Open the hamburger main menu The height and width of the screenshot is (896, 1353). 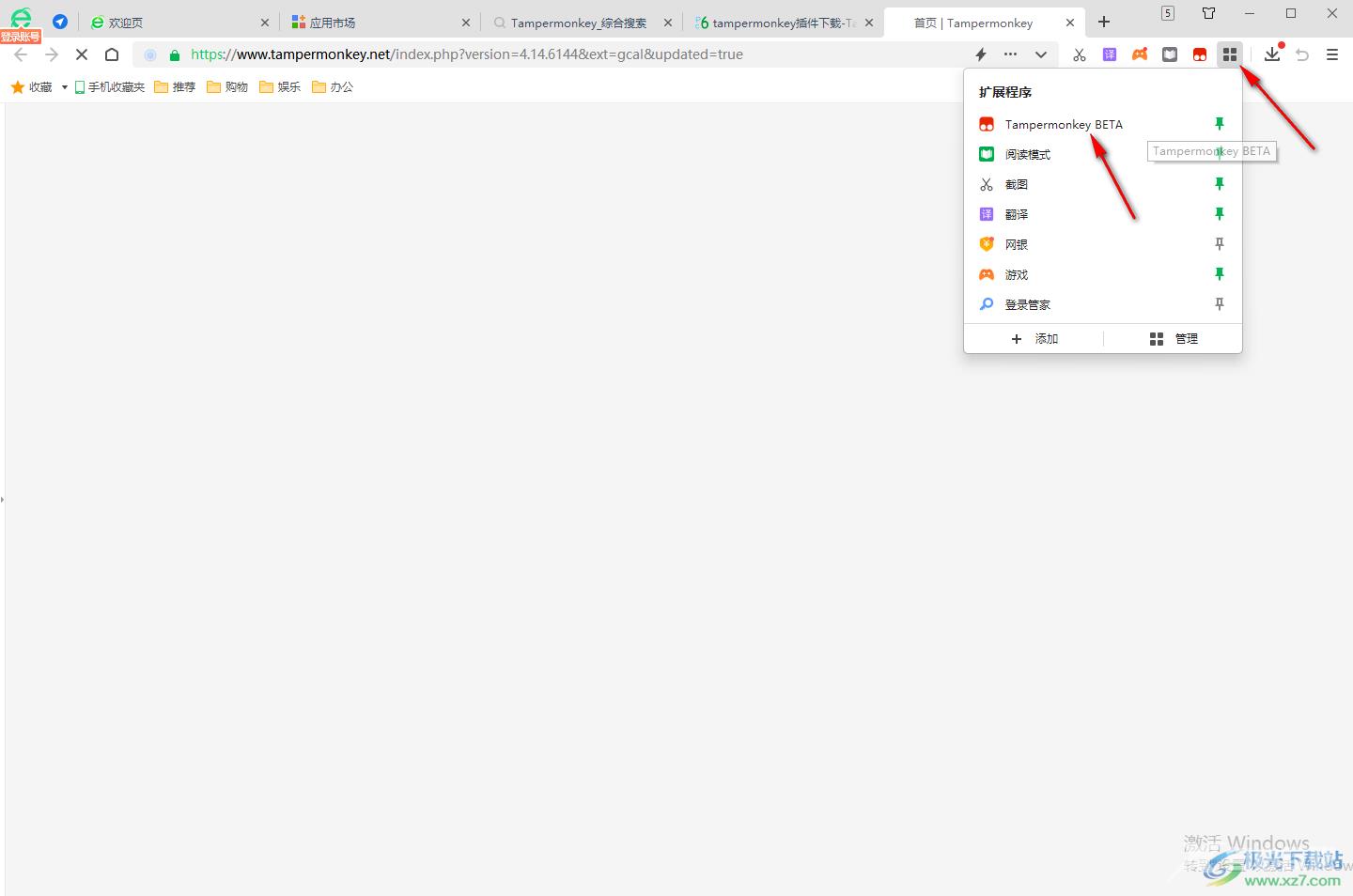point(1332,54)
